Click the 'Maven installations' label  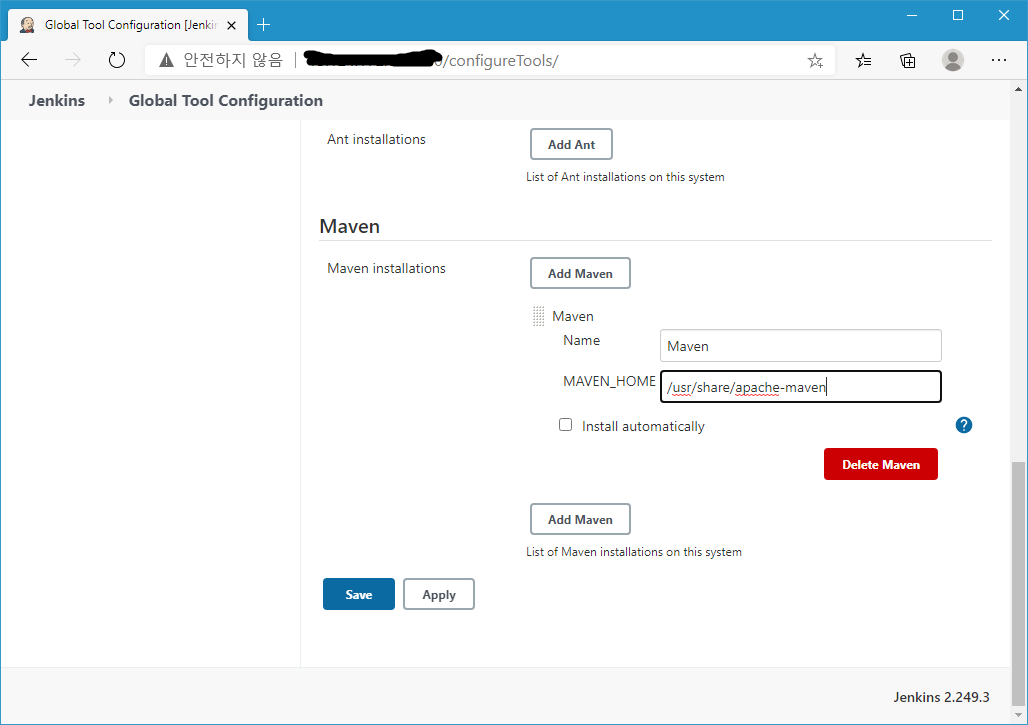(386, 268)
